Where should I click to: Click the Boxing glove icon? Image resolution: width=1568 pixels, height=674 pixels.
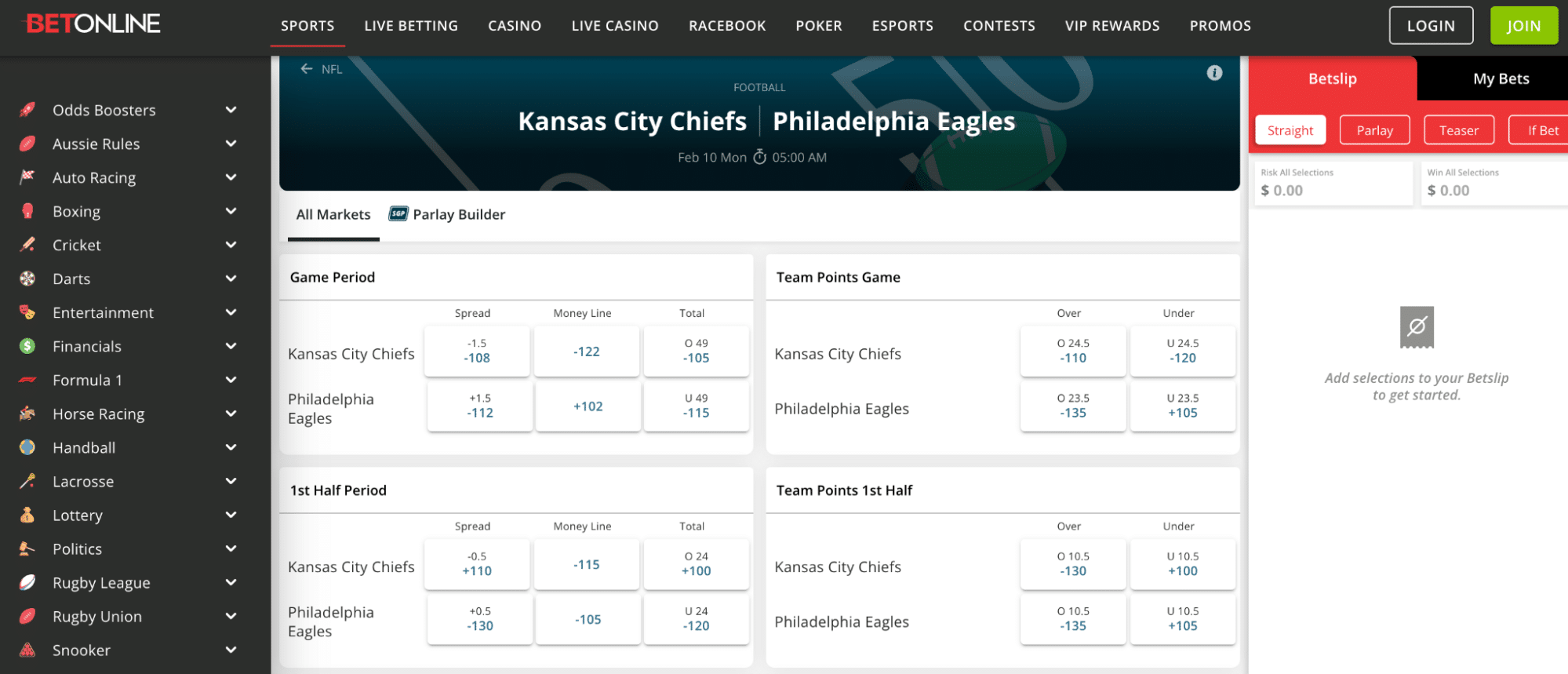pyautogui.click(x=27, y=211)
